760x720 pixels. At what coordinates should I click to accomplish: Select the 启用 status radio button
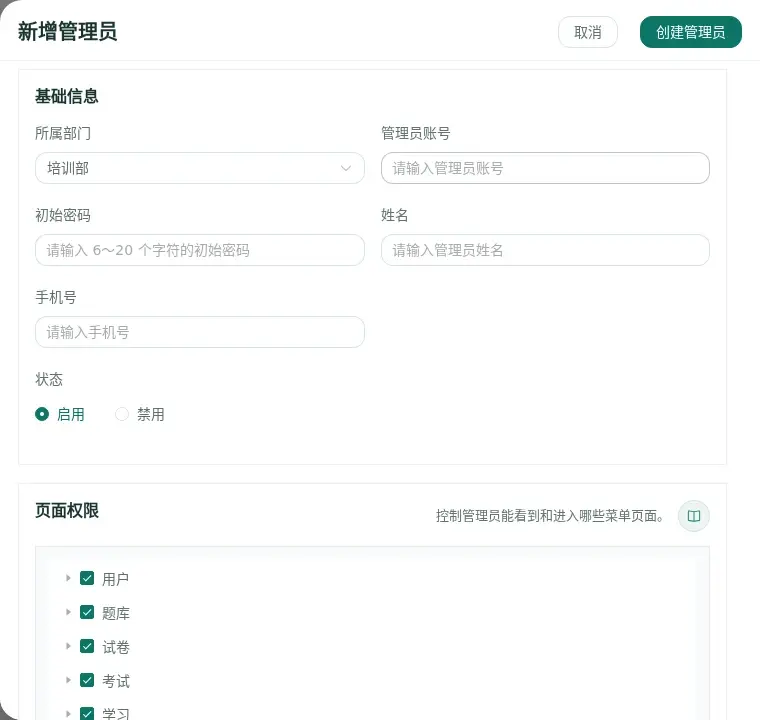pyautogui.click(x=42, y=414)
